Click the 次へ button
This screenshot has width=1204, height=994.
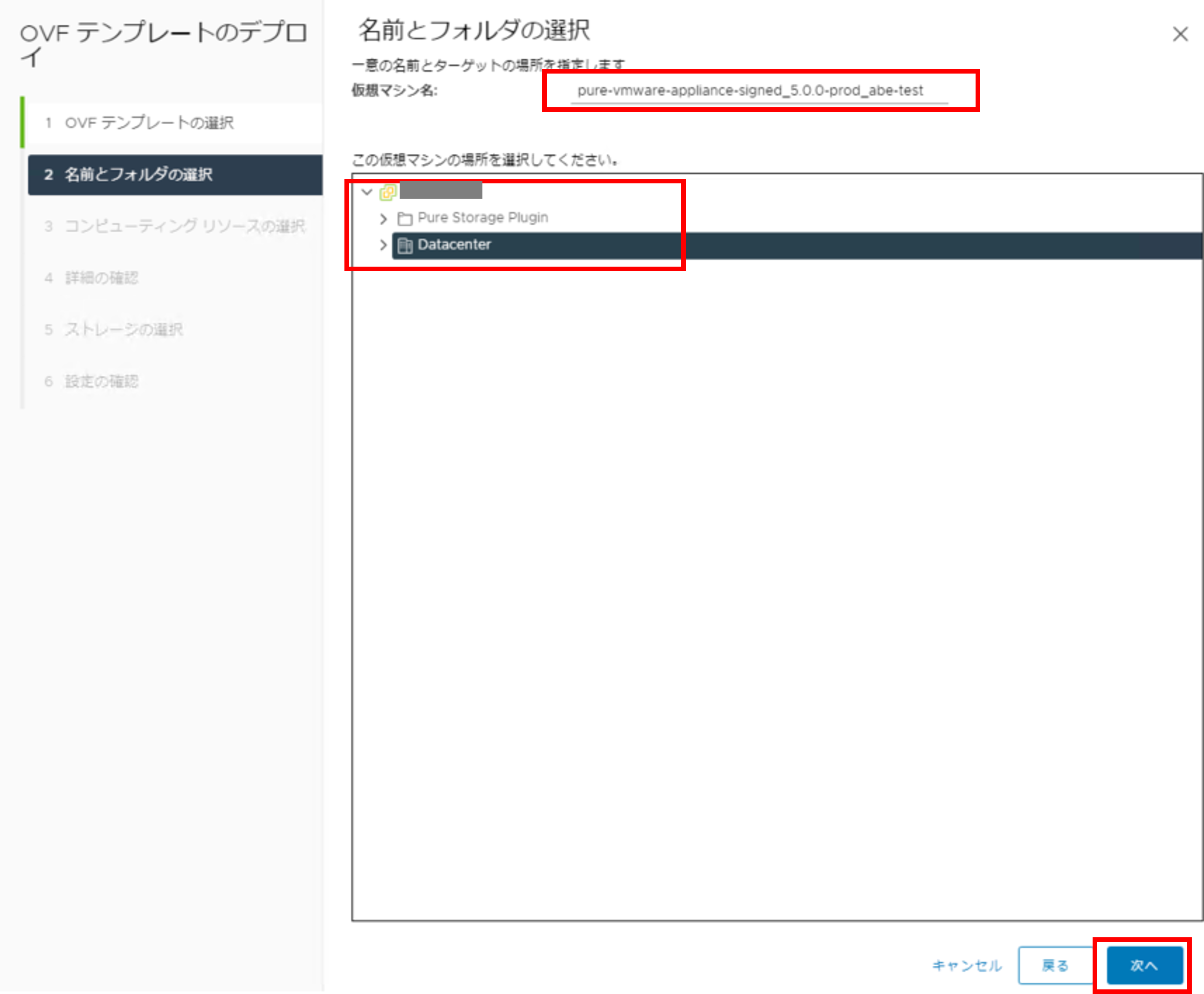coord(1144,965)
